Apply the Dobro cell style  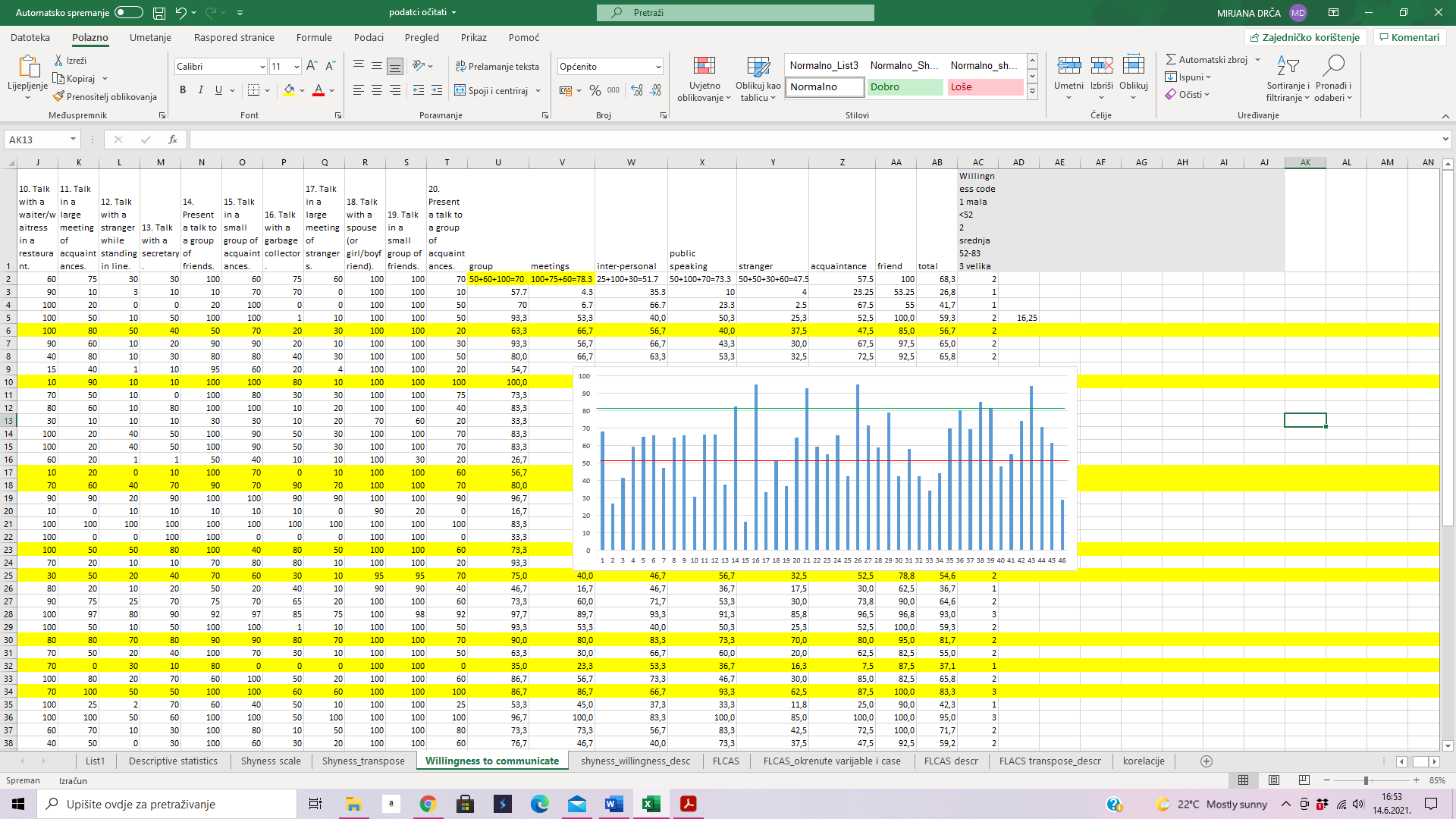905,87
